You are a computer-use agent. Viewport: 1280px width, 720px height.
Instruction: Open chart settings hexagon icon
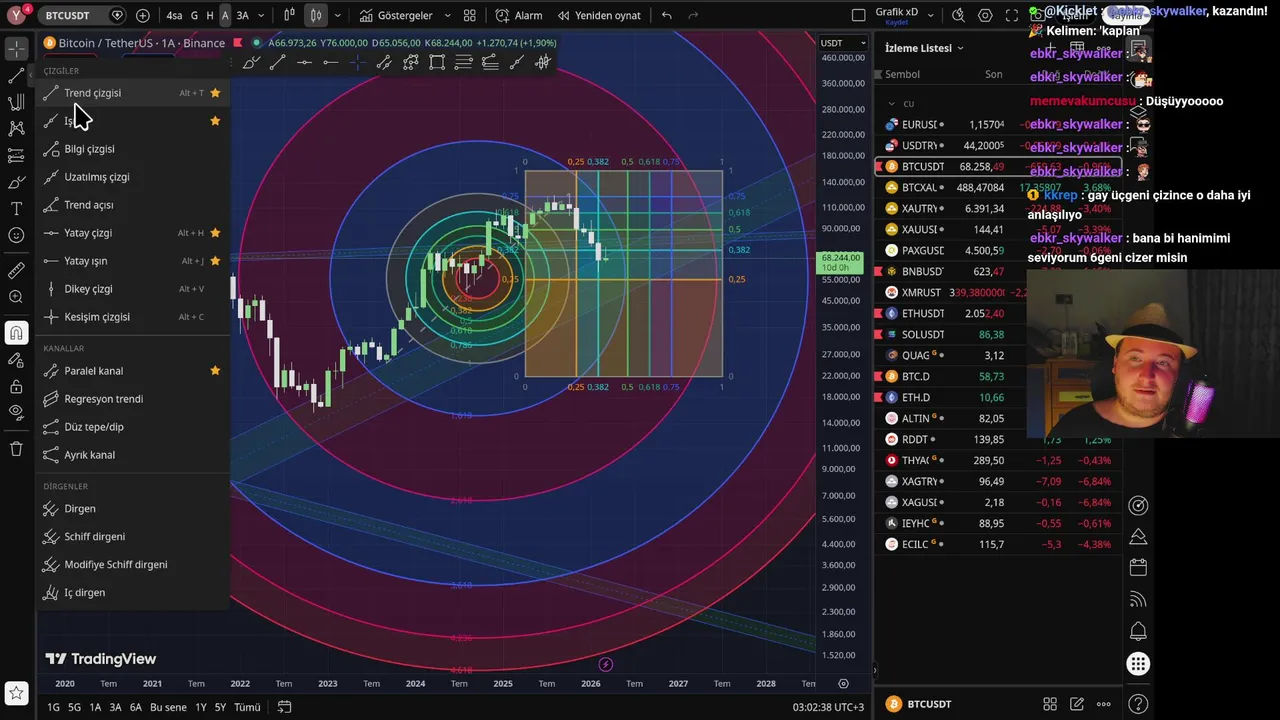point(985,15)
